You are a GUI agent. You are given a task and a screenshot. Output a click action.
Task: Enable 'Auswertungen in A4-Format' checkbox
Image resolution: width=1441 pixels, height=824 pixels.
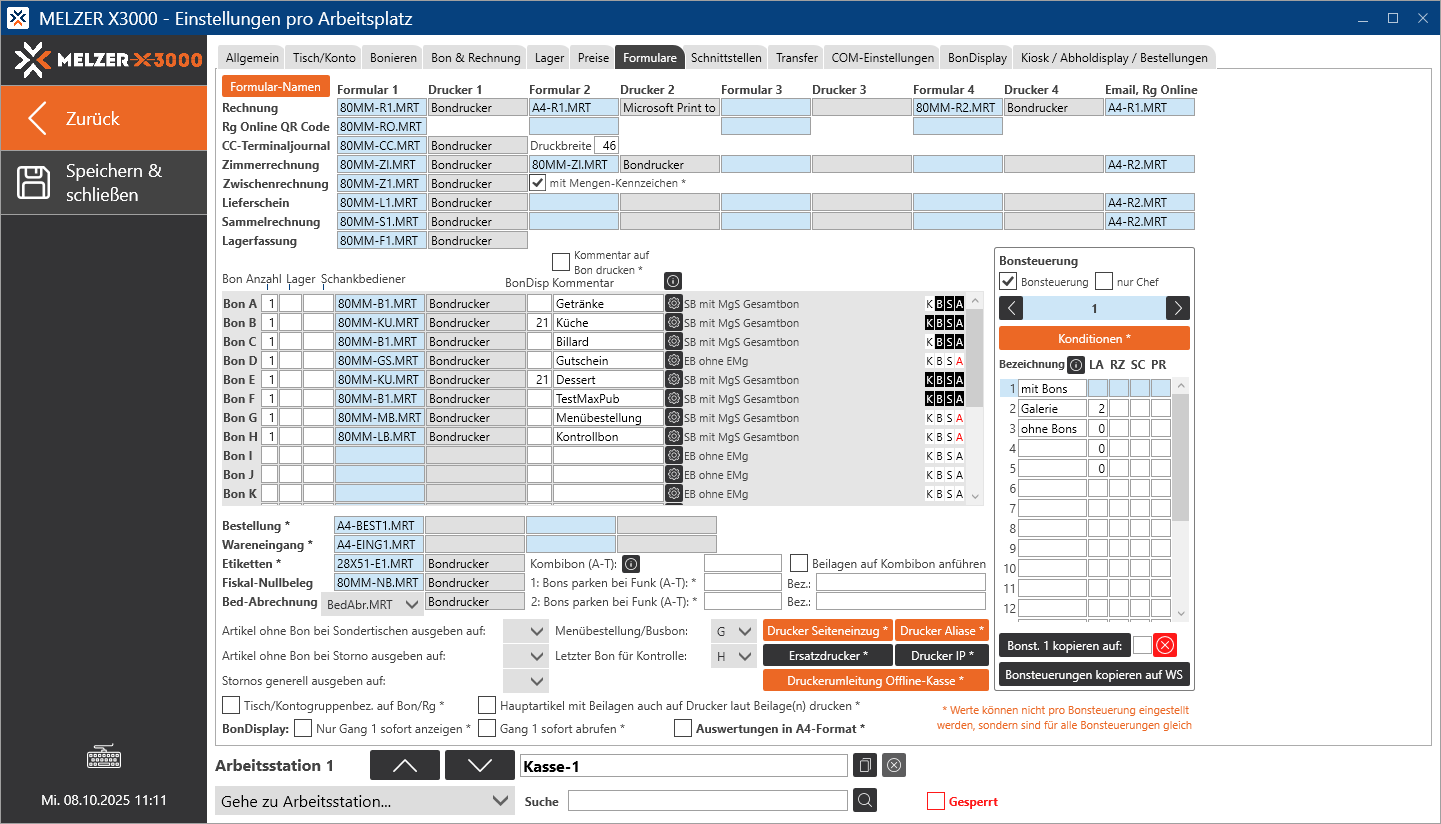tap(683, 728)
